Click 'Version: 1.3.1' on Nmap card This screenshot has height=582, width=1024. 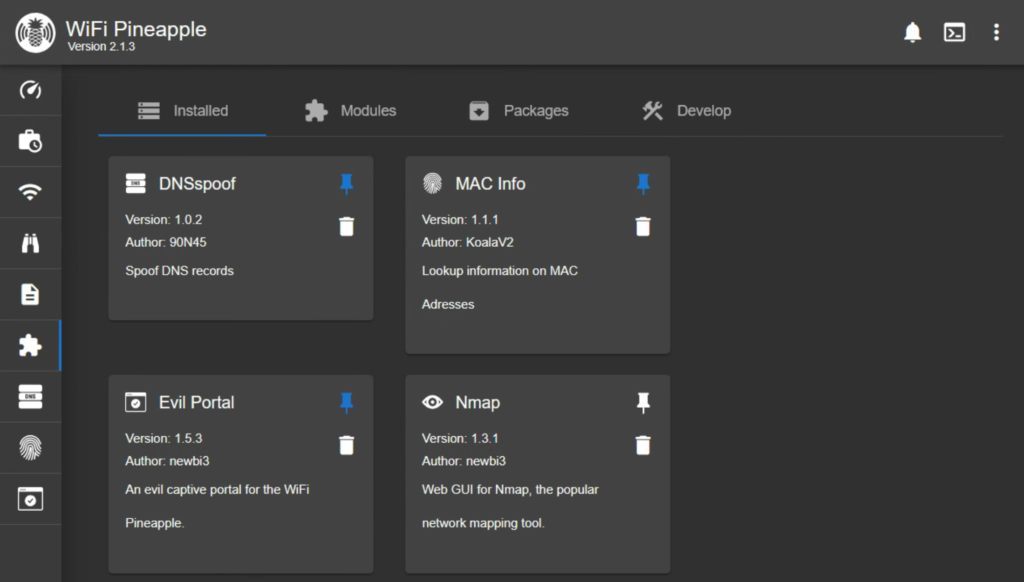click(x=460, y=438)
